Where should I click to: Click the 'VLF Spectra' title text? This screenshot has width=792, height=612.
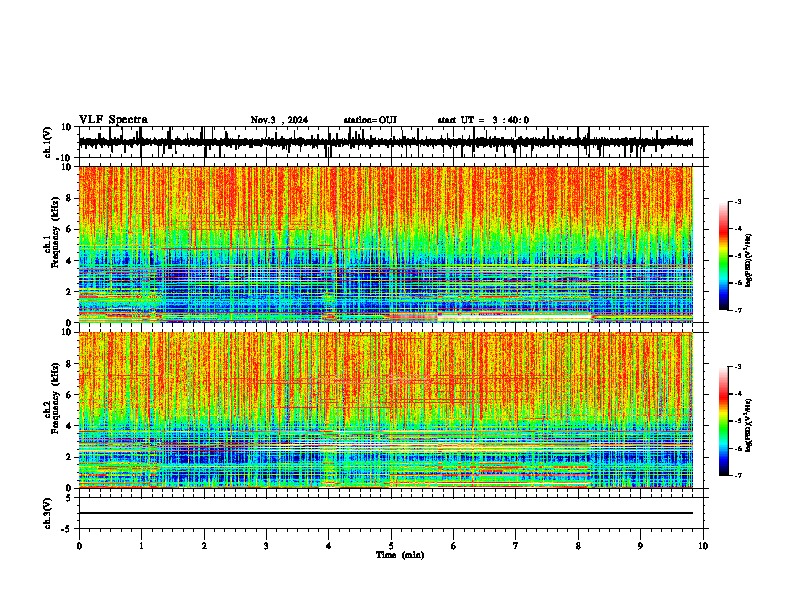[113, 120]
